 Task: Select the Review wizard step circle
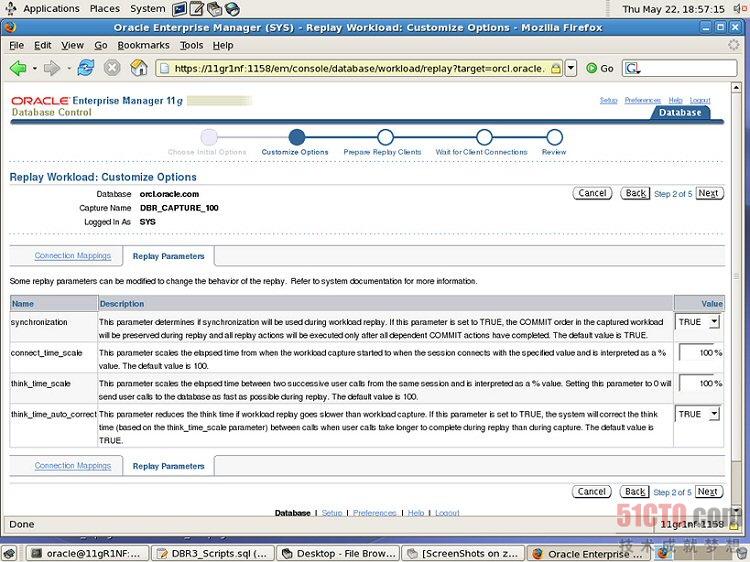click(554, 137)
